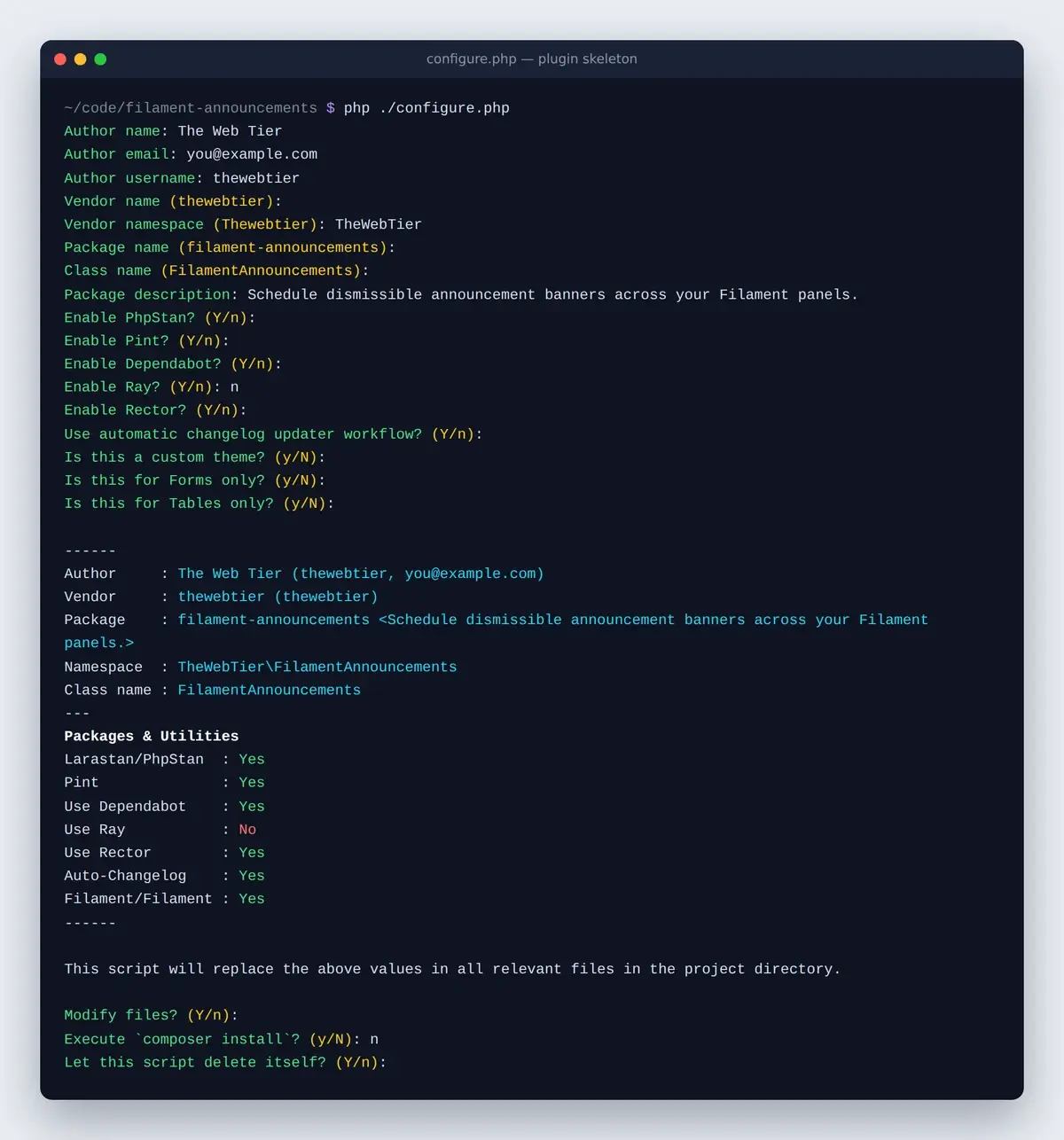1064x1140 pixels.
Task: Click the 'Use Dependabot : Yes' row
Action: 164,807
